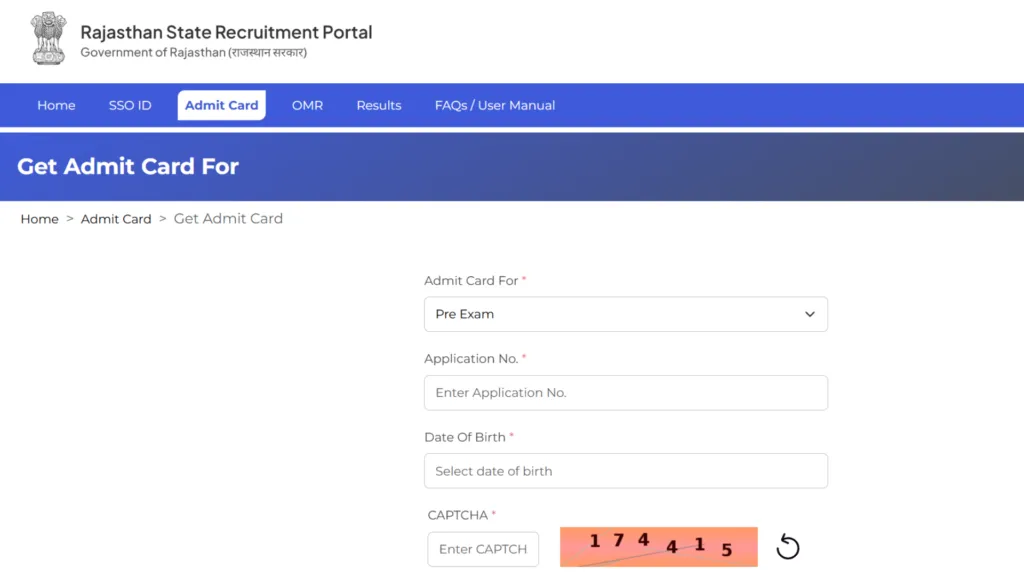1024x576 pixels.
Task: Follow the Home breadcrumb link
Action: click(39, 219)
